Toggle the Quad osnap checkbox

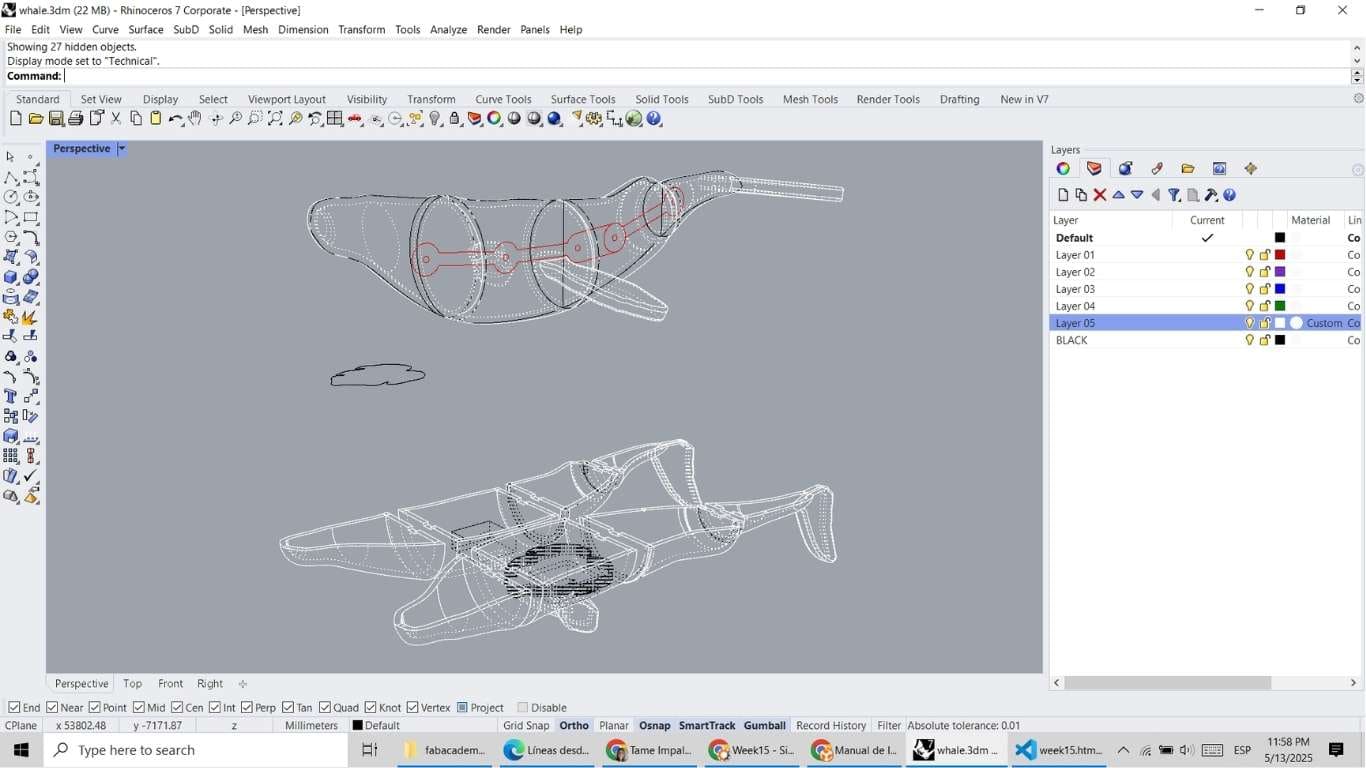pos(325,708)
